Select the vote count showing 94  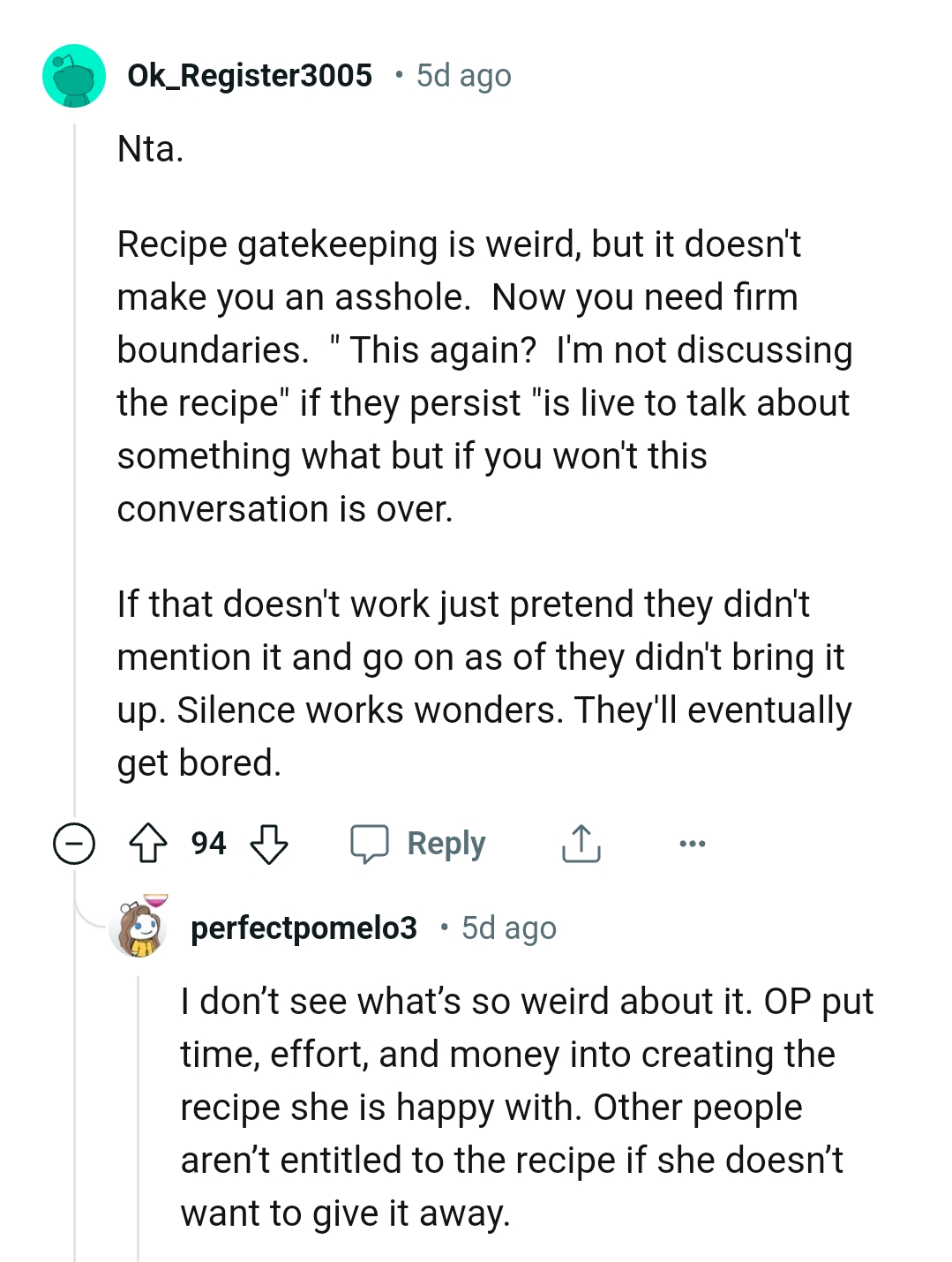point(208,843)
